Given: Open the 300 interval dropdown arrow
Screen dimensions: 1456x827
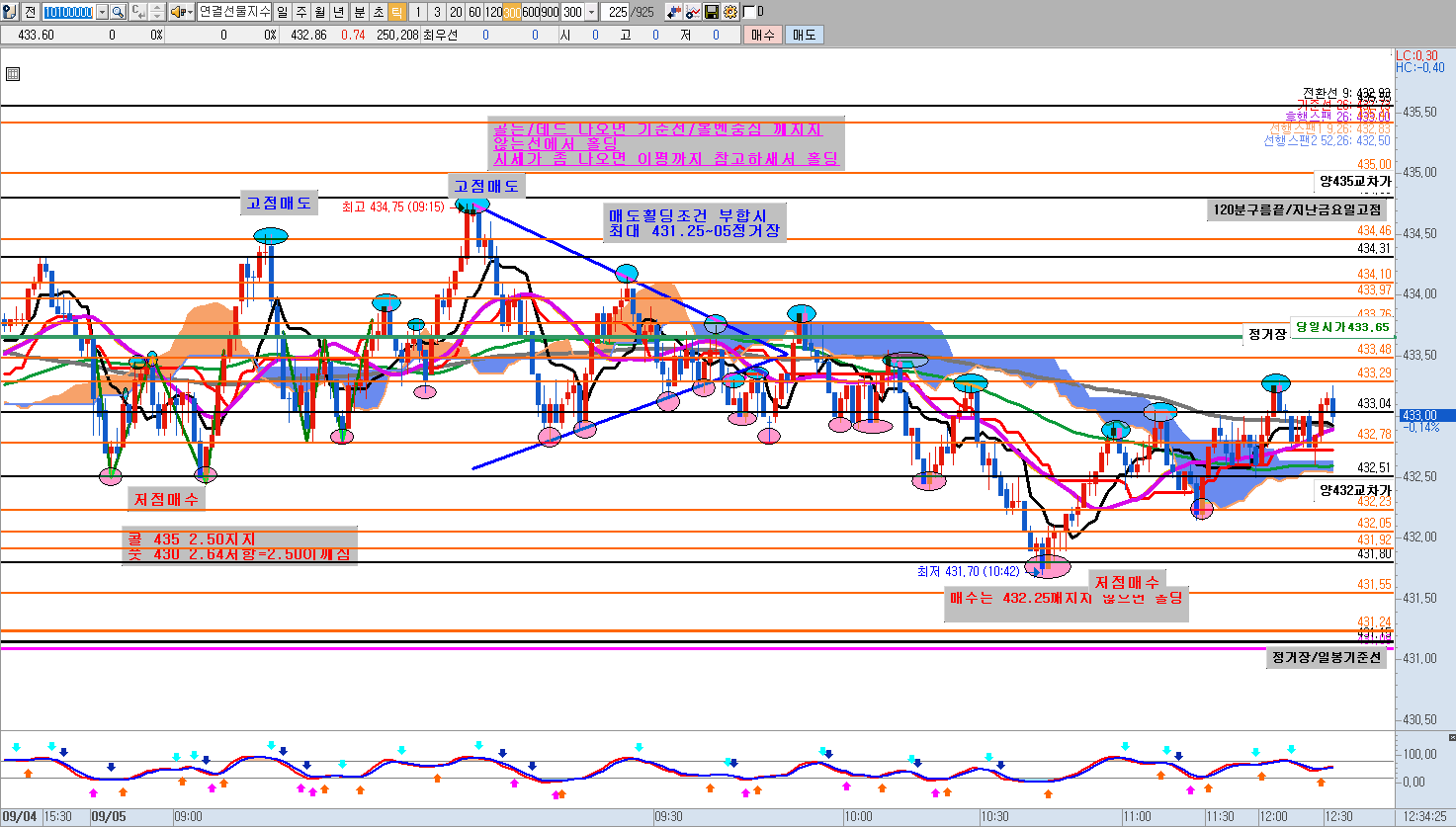Looking at the screenshot, I should click(x=591, y=12).
